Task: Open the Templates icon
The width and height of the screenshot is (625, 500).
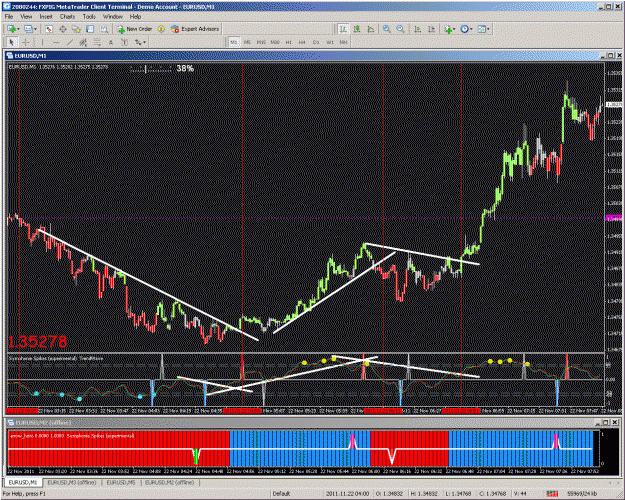Action: 482,29
